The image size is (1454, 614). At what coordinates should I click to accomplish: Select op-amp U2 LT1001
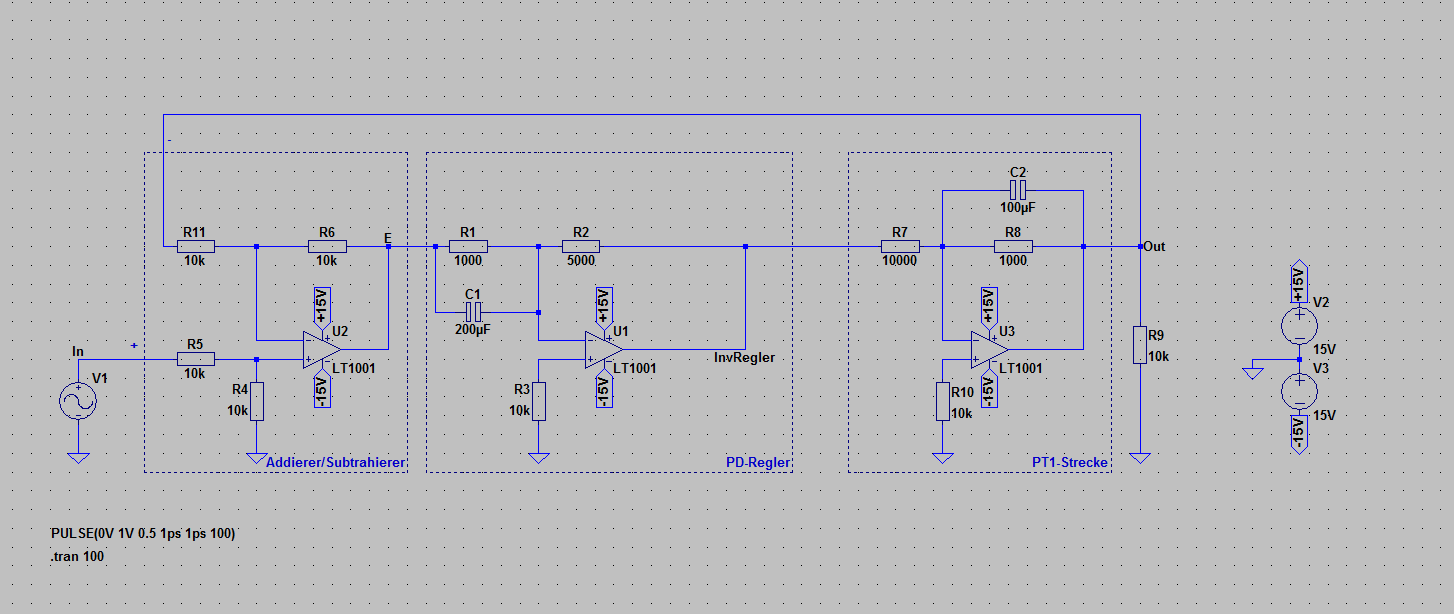pos(318,348)
